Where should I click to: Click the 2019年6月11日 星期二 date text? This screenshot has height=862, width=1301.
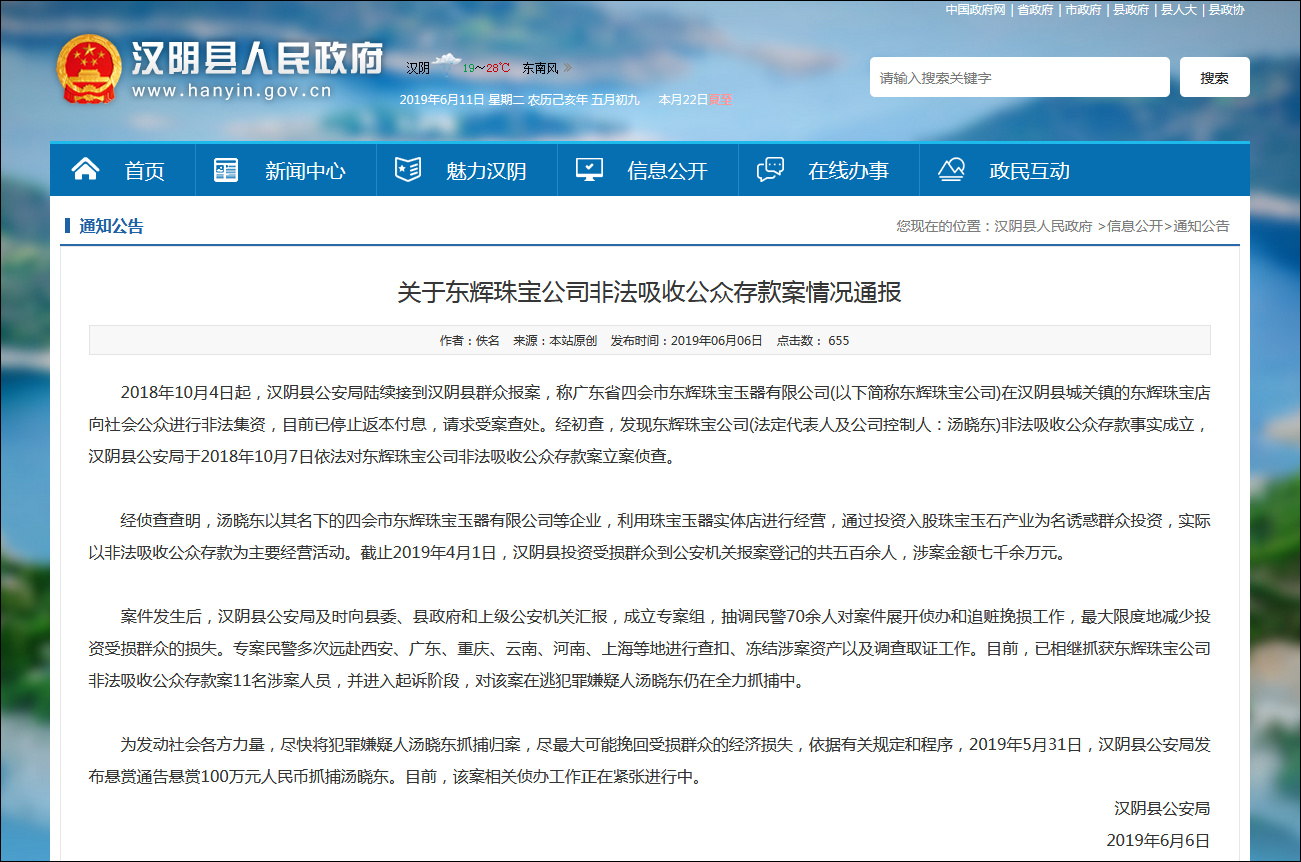[x=463, y=99]
